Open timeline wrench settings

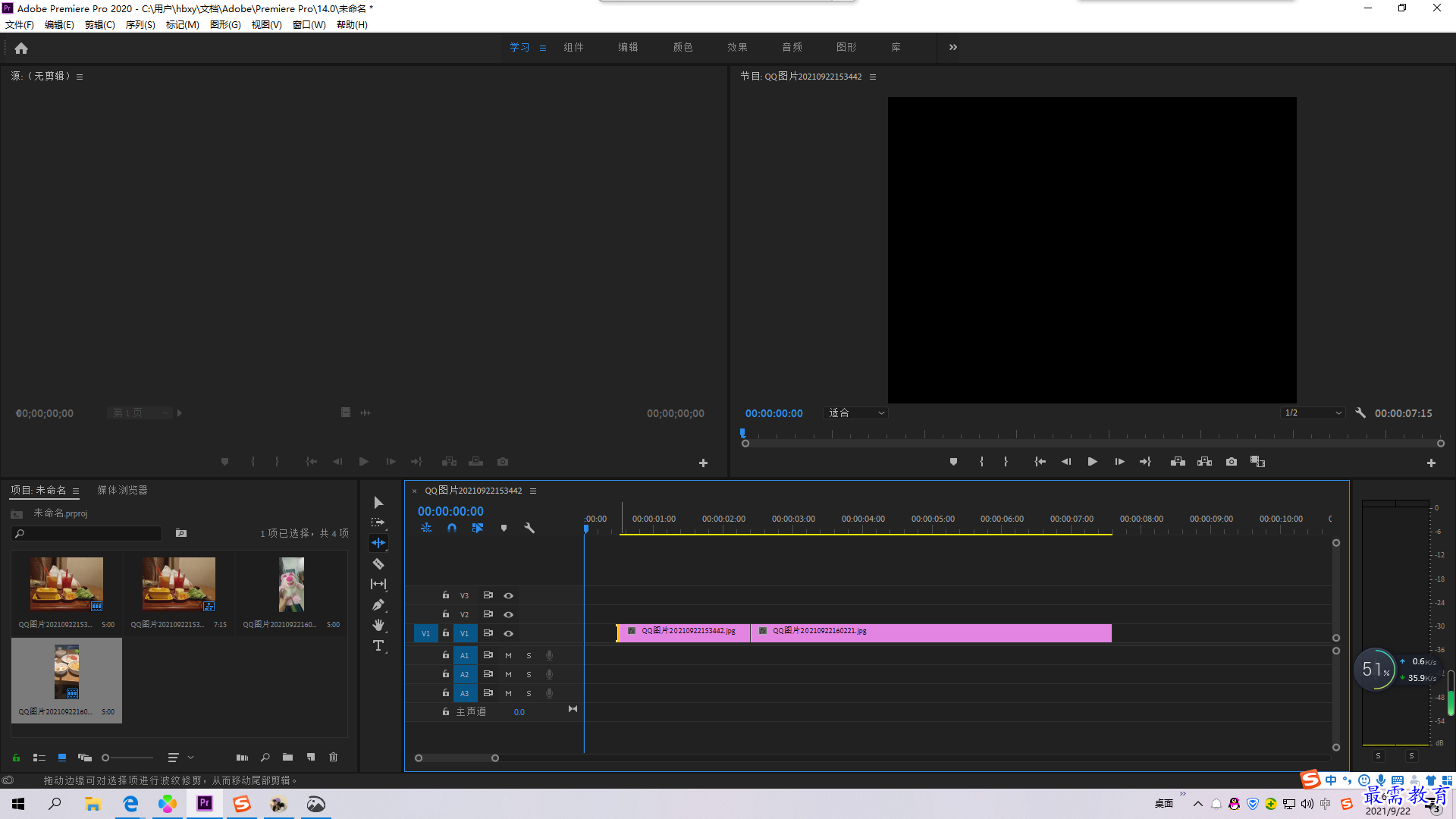[529, 528]
